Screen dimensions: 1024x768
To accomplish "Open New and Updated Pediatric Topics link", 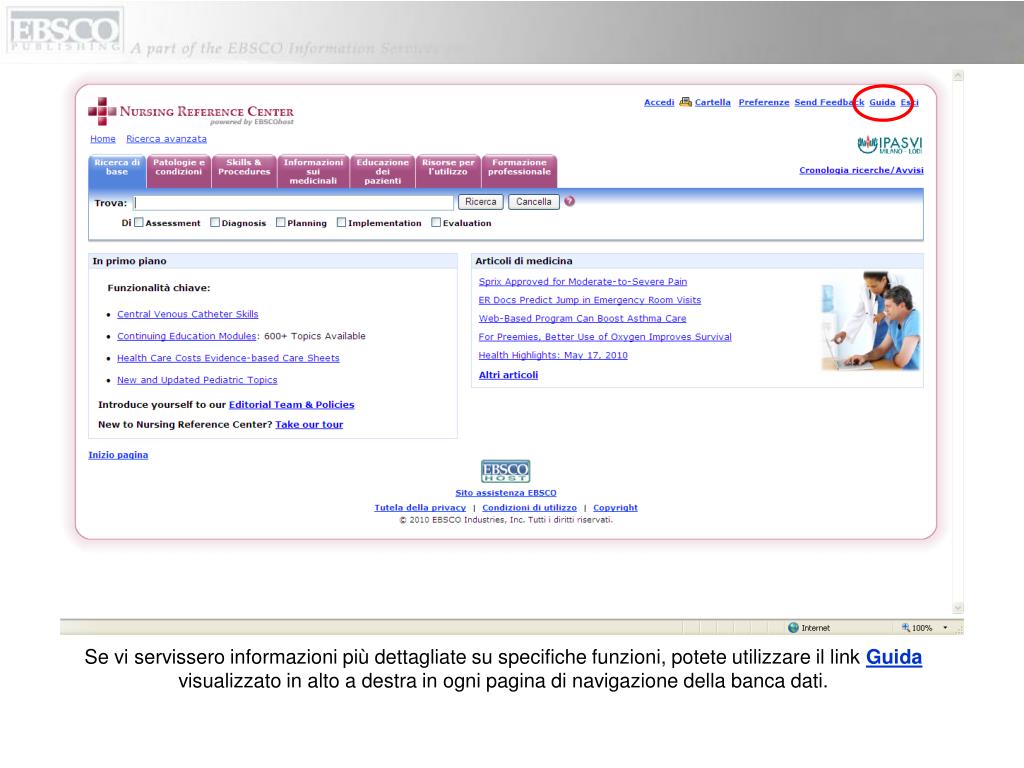I will point(197,380).
